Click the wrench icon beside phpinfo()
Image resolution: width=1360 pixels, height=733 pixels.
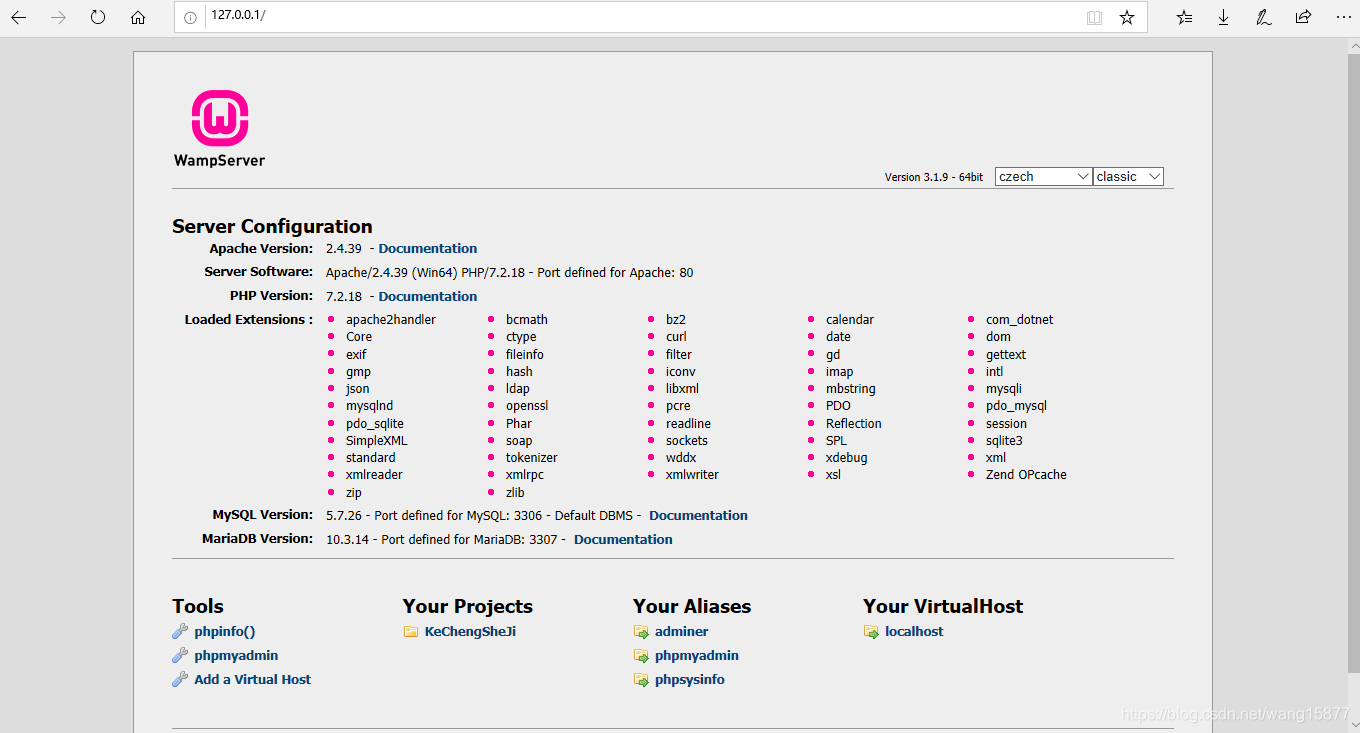[x=180, y=631]
